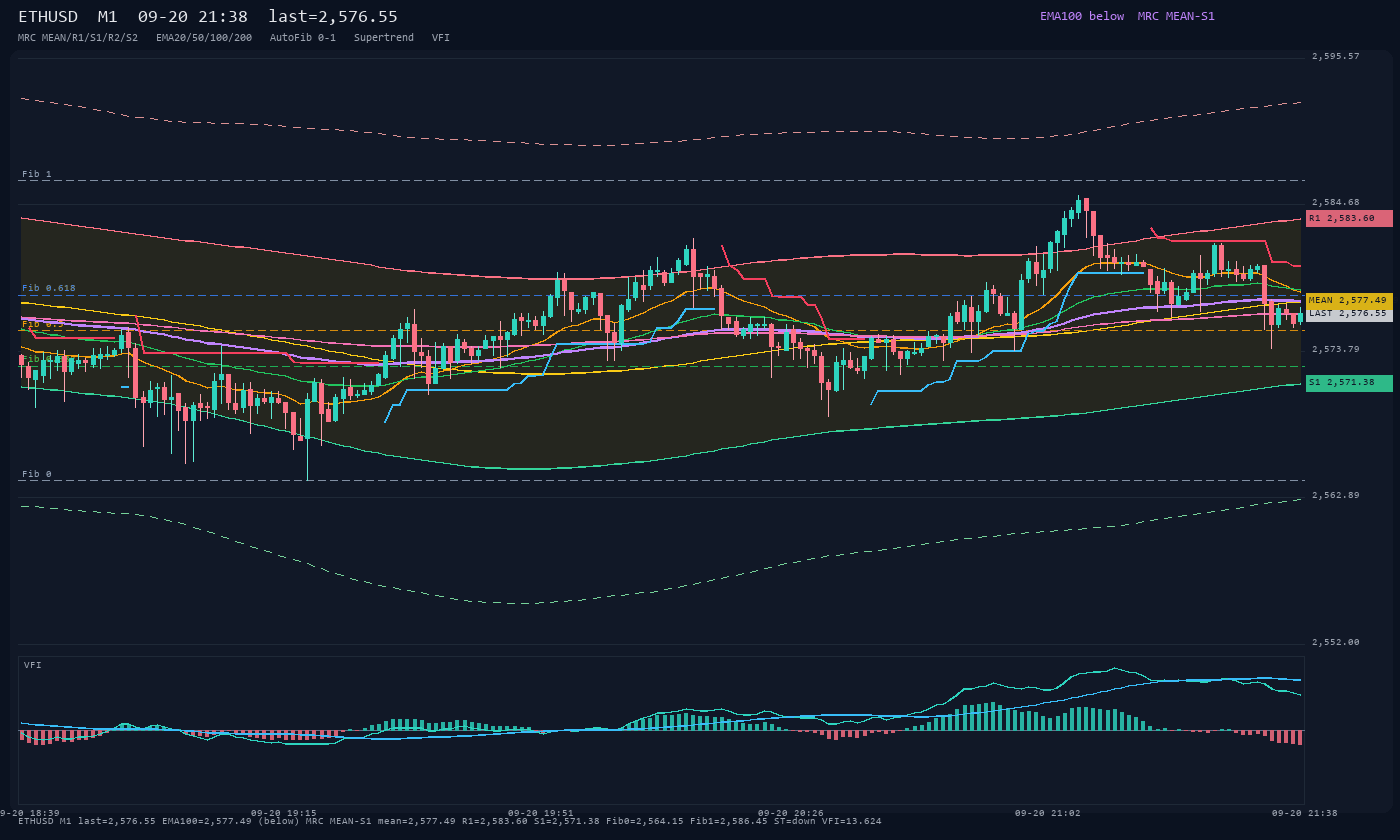Click the EMA20/50/100/200 indicator label
Viewport: 1400px width, 840px height.
(x=204, y=38)
